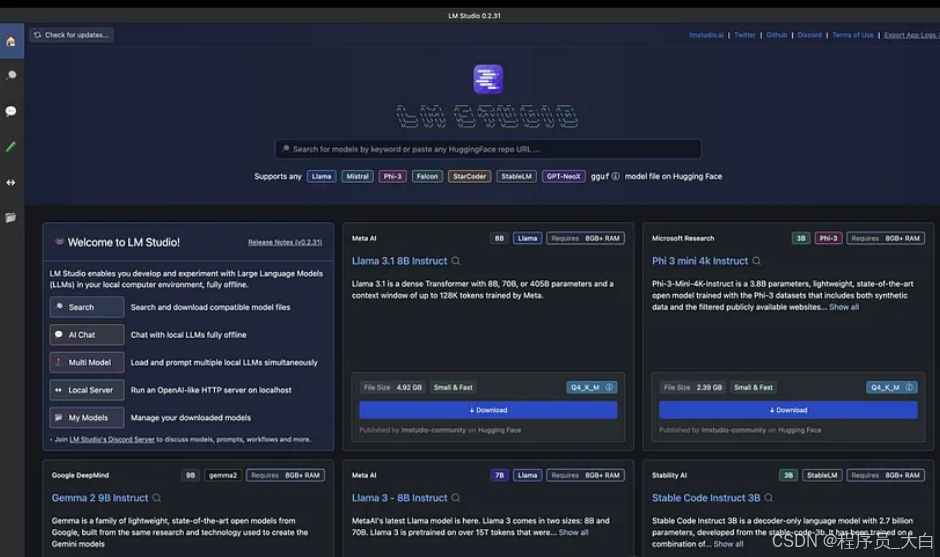Screen dimensions: 940x557
Task: Click the Microsoft Research publisher label
Action: tap(683, 238)
